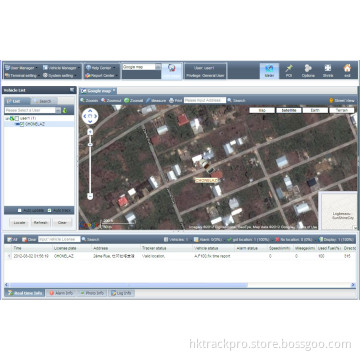Image resolution: width=360 pixels, height=360 pixels.
Task: Open the POI pushpin tool
Action: click(289, 71)
